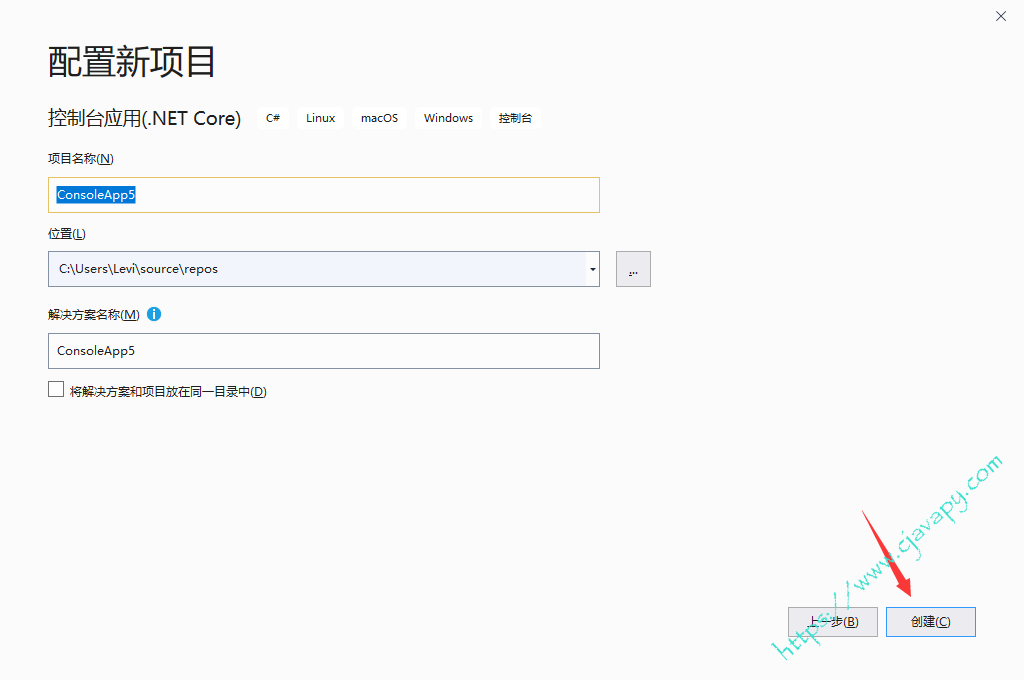Click the 项目名称(N) label

(x=81, y=159)
